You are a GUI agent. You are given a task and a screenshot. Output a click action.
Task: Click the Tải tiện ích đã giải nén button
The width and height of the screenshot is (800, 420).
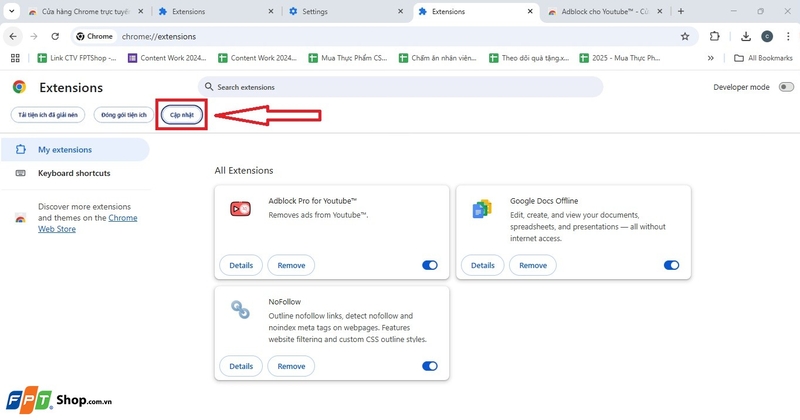click(48, 115)
